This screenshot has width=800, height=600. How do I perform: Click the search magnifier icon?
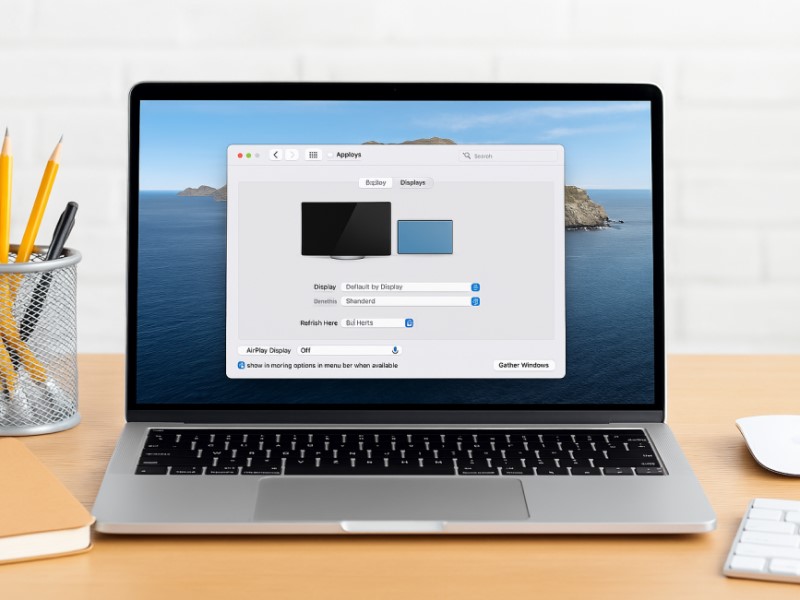point(467,156)
